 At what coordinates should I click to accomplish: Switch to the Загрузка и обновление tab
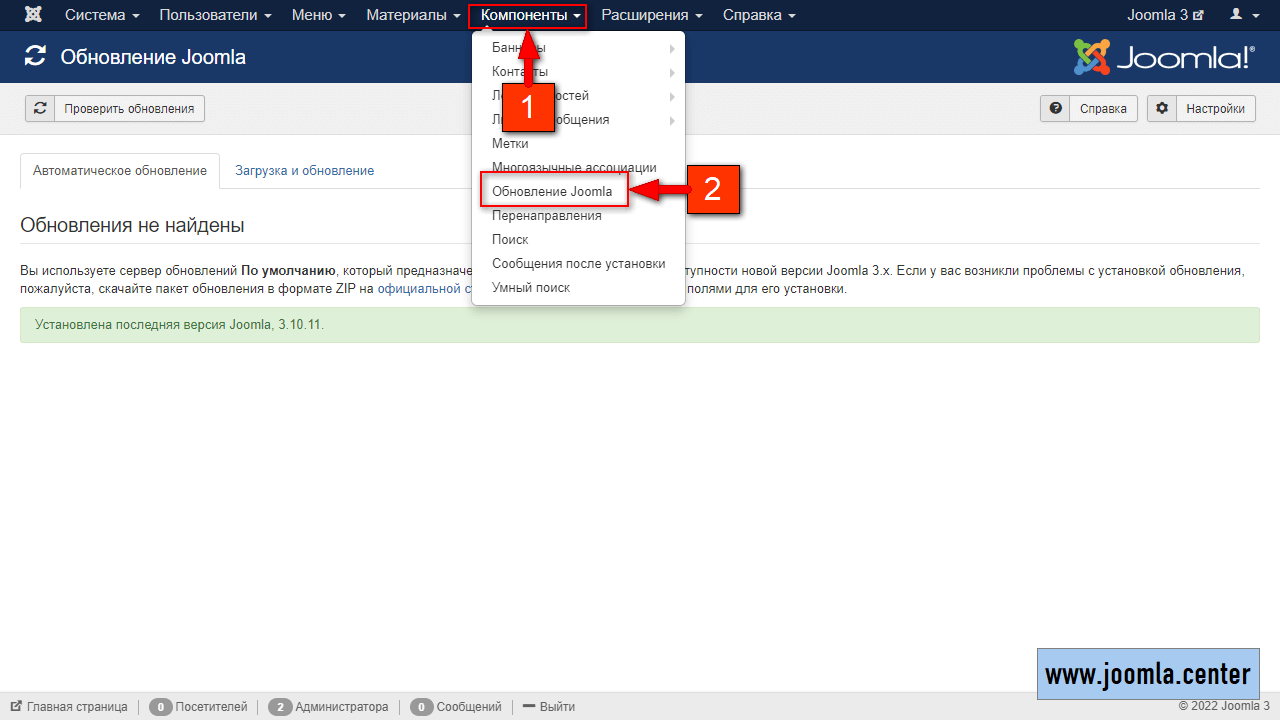tap(304, 171)
